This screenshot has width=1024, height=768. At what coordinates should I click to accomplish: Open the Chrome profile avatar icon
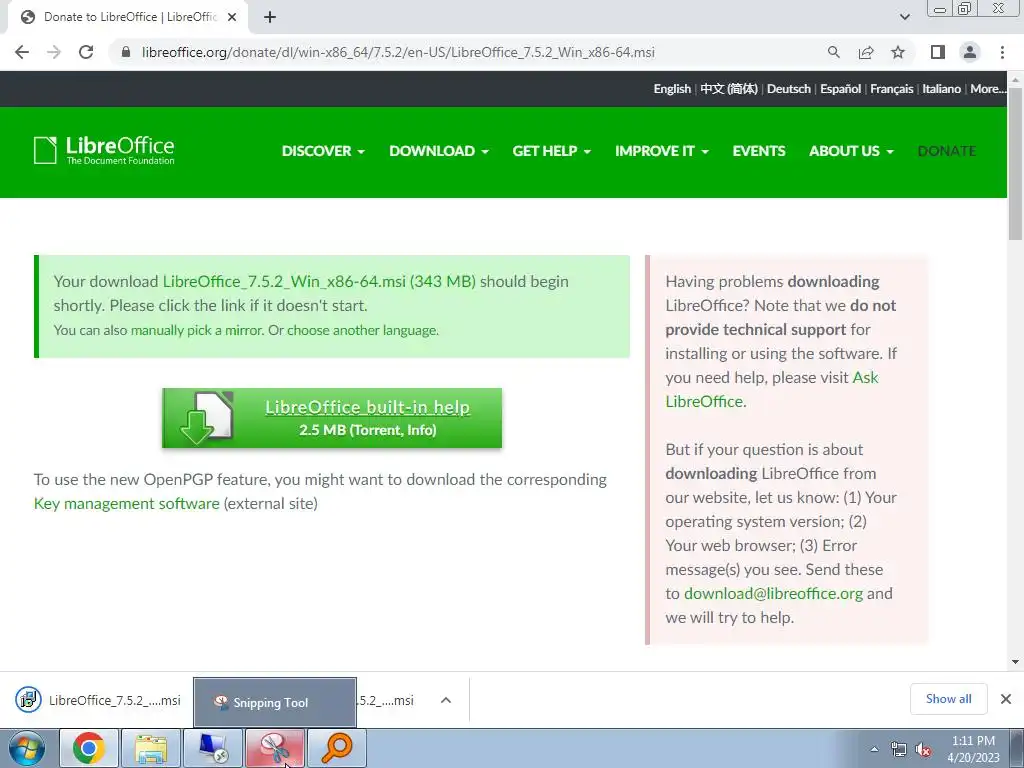[970, 52]
